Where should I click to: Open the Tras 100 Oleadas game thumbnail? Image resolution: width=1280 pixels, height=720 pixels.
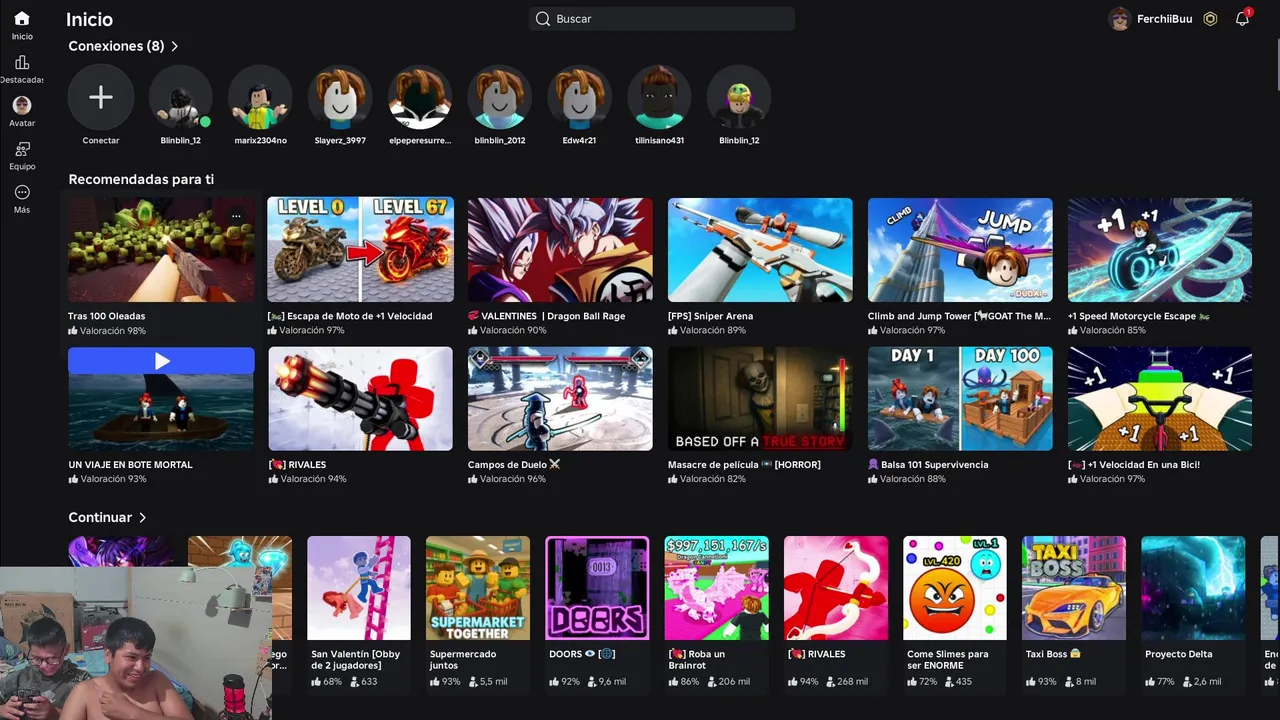tap(161, 250)
